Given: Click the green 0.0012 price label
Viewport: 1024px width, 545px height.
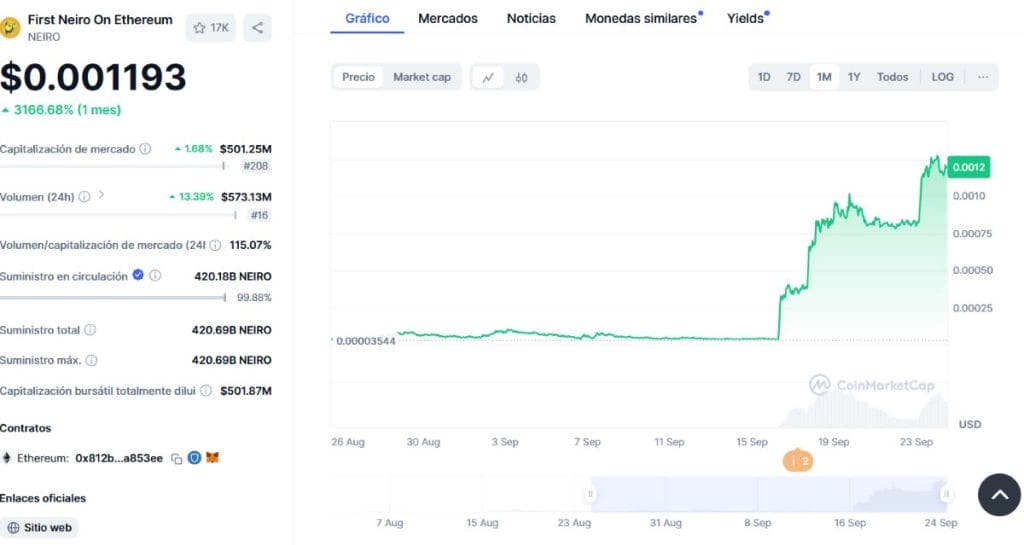Looking at the screenshot, I should 968,167.
